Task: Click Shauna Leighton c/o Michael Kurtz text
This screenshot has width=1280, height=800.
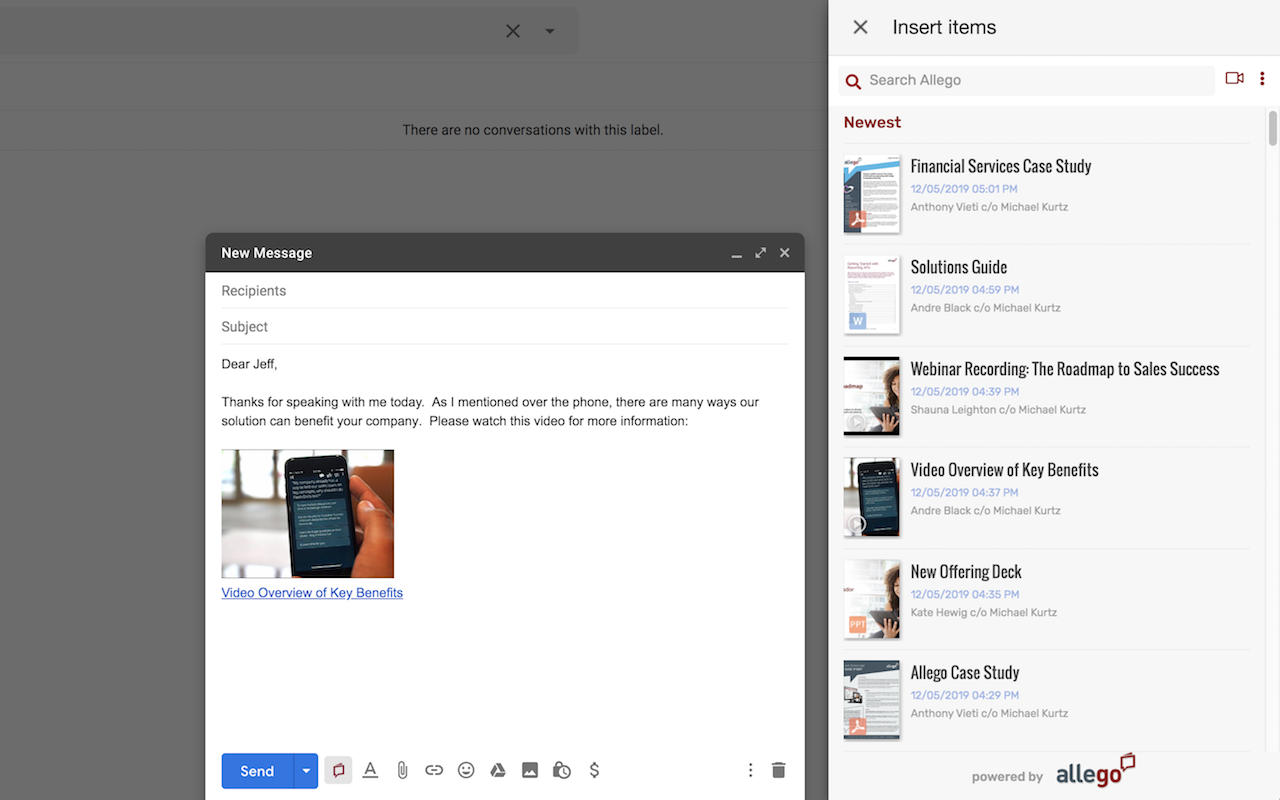Action: click(x=998, y=410)
